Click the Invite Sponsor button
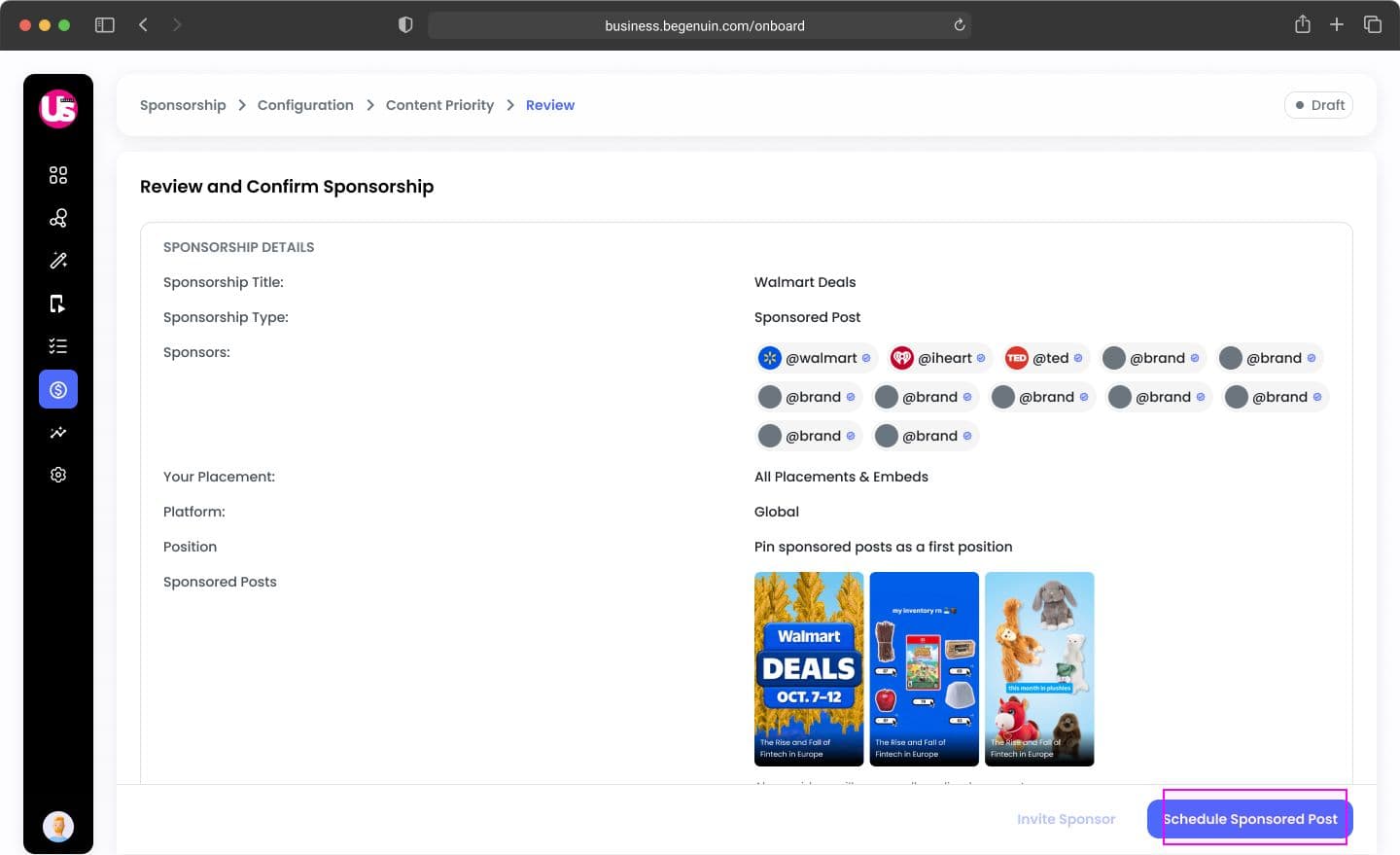 click(1067, 819)
